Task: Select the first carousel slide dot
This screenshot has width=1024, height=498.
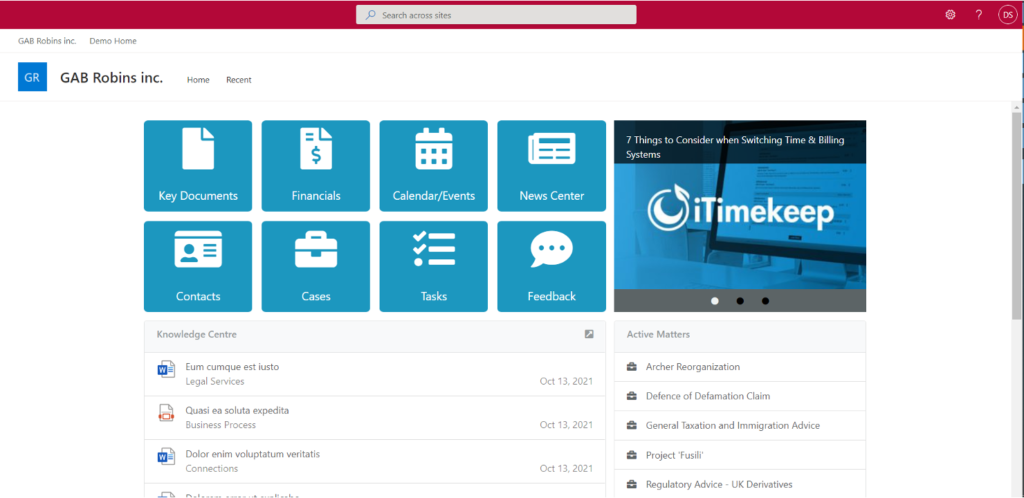Action: click(714, 300)
